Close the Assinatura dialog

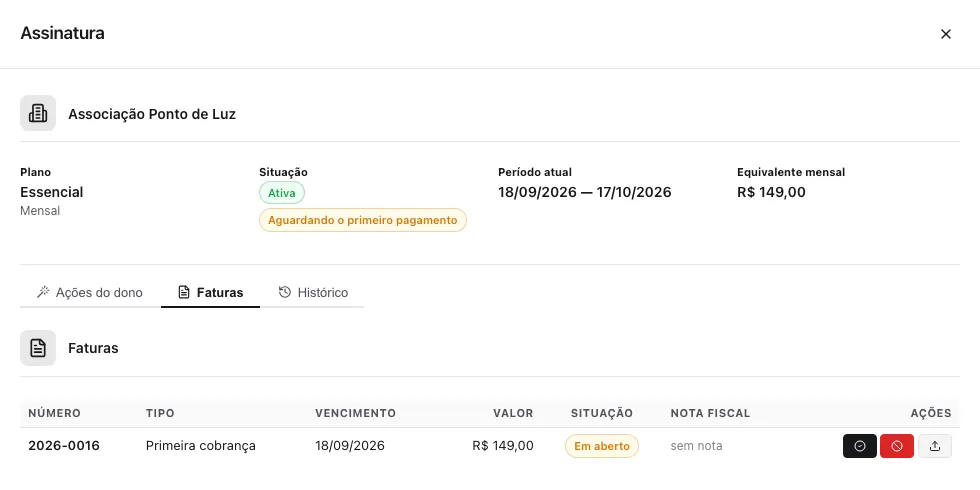pyautogui.click(x=946, y=34)
